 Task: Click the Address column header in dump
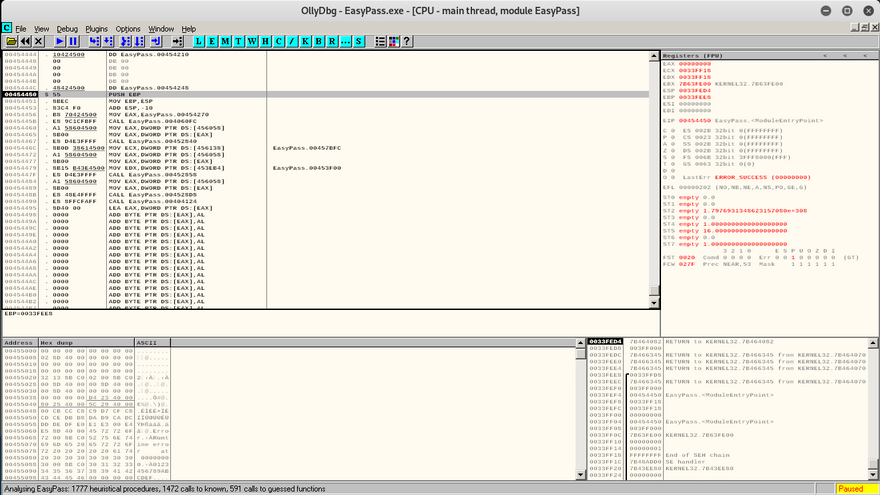[20, 342]
